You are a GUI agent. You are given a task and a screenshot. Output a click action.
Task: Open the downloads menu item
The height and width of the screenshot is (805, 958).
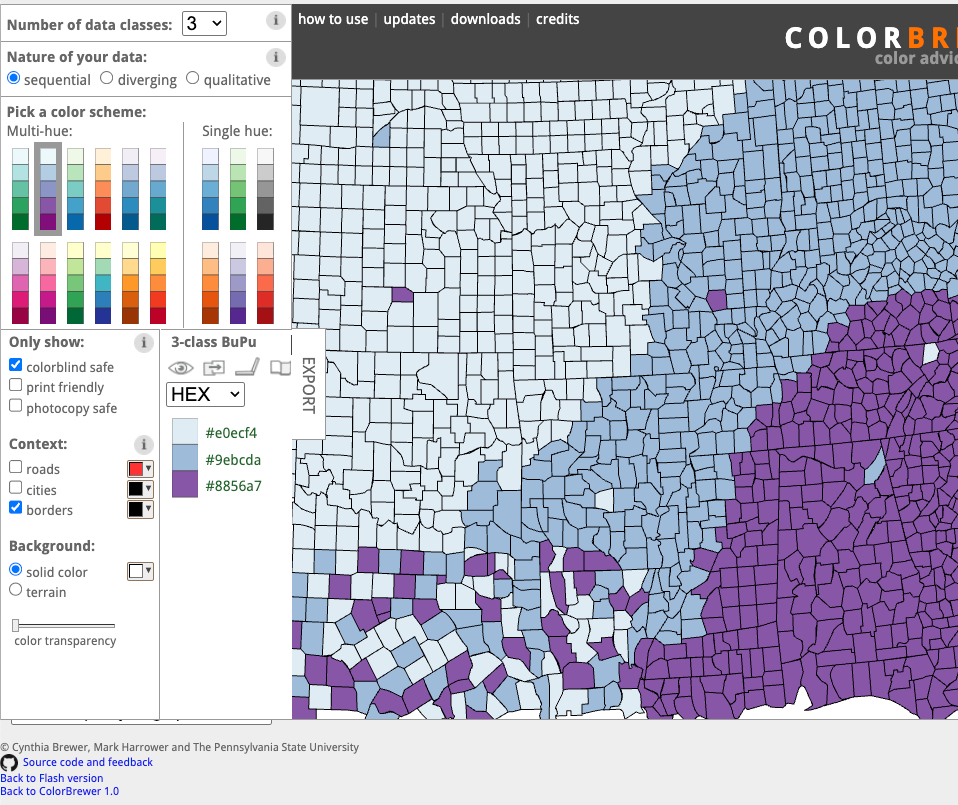[485, 19]
